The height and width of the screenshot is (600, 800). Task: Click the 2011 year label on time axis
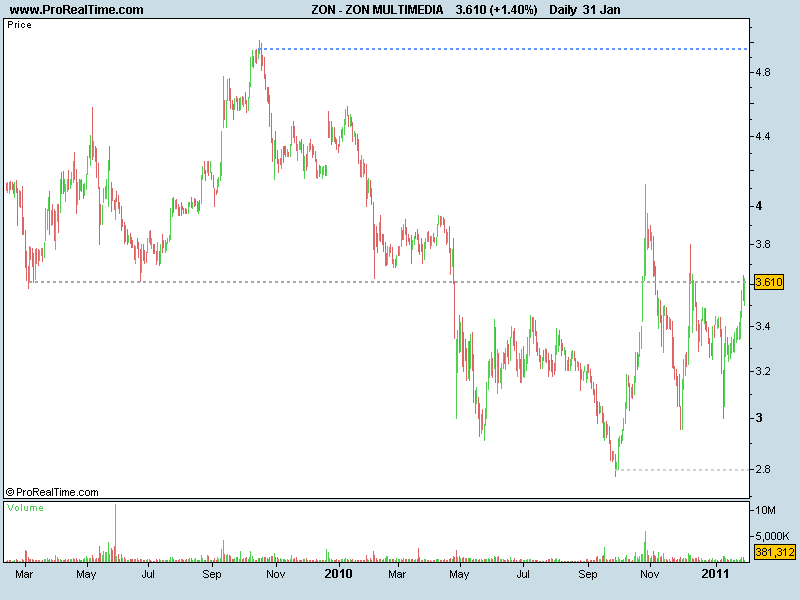715,574
